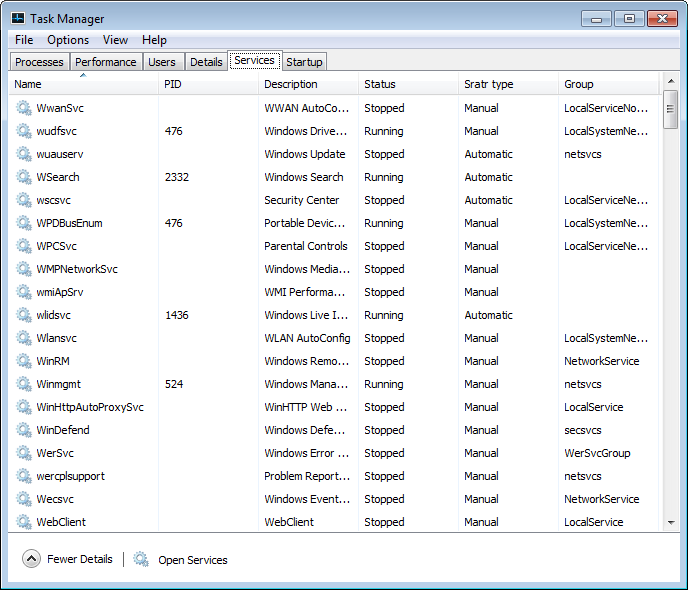This screenshot has height=590, width=688.
Task: Click the gear icon beside WebClient
Action: click(x=24, y=522)
